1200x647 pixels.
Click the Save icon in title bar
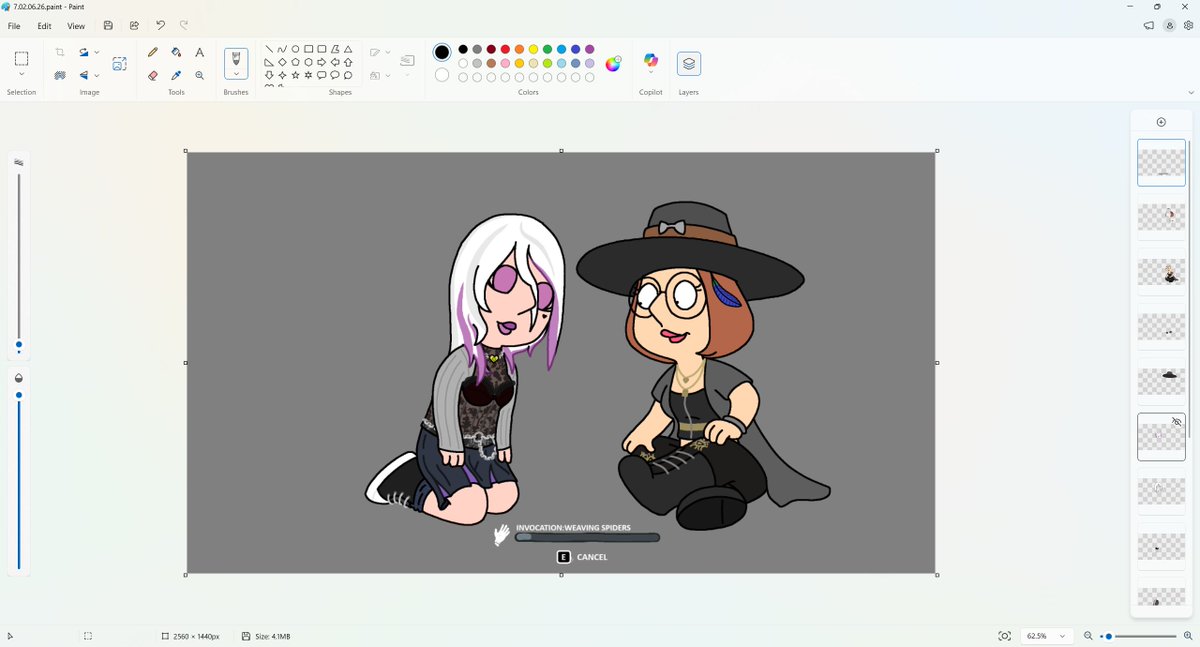tap(108, 26)
